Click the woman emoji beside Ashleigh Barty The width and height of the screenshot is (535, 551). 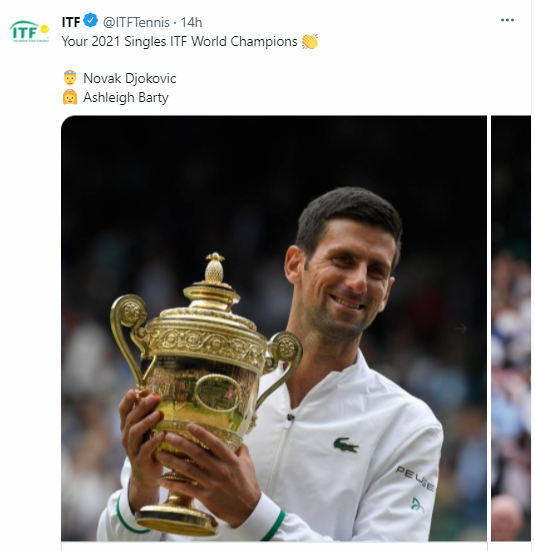pyautogui.click(x=70, y=97)
